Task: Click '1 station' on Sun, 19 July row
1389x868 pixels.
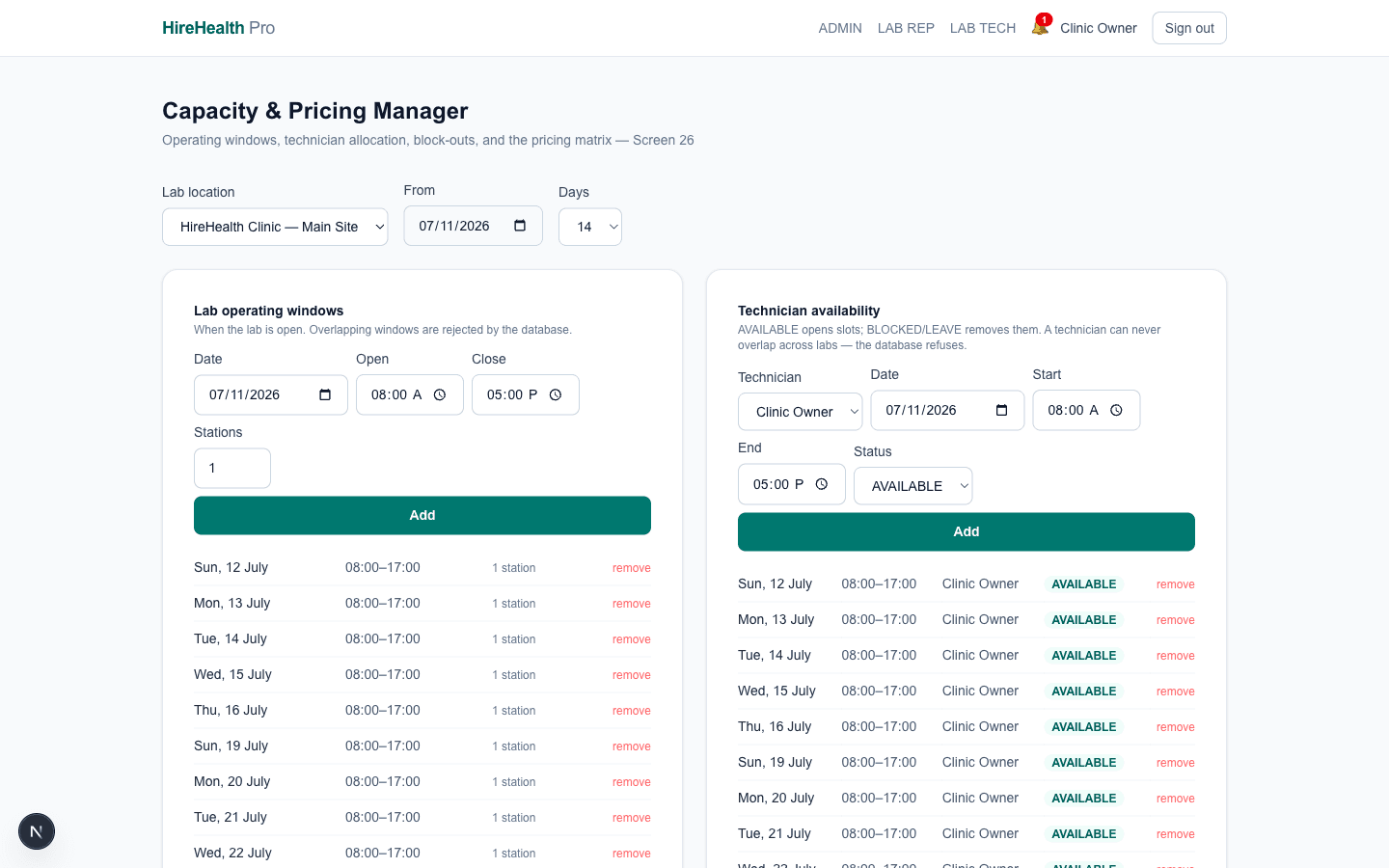Action: click(514, 746)
